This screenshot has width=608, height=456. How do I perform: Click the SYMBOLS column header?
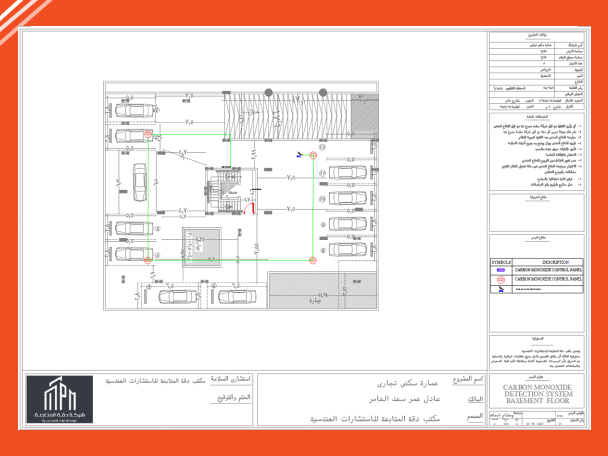[x=501, y=262]
